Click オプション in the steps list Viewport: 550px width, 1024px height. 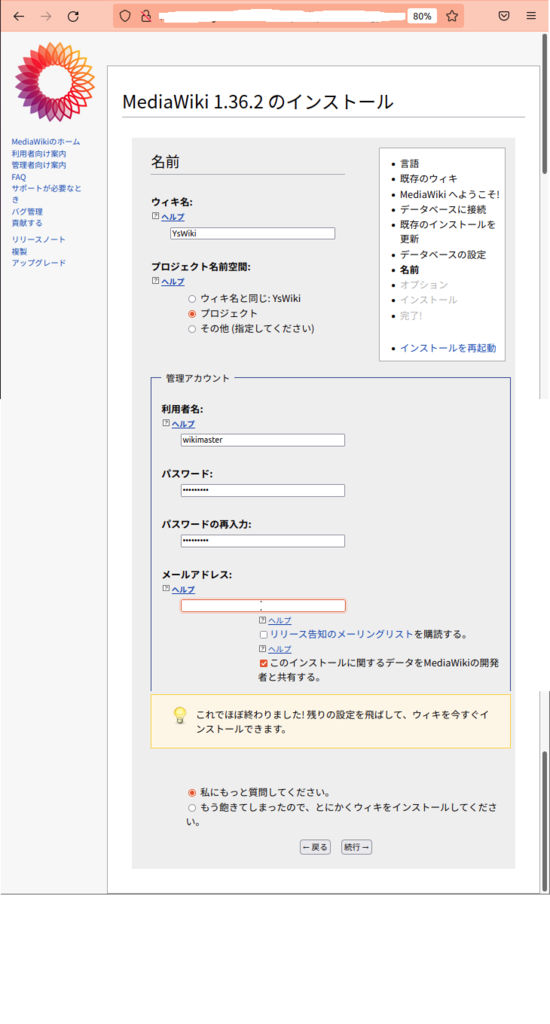pyautogui.click(x=424, y=285)
